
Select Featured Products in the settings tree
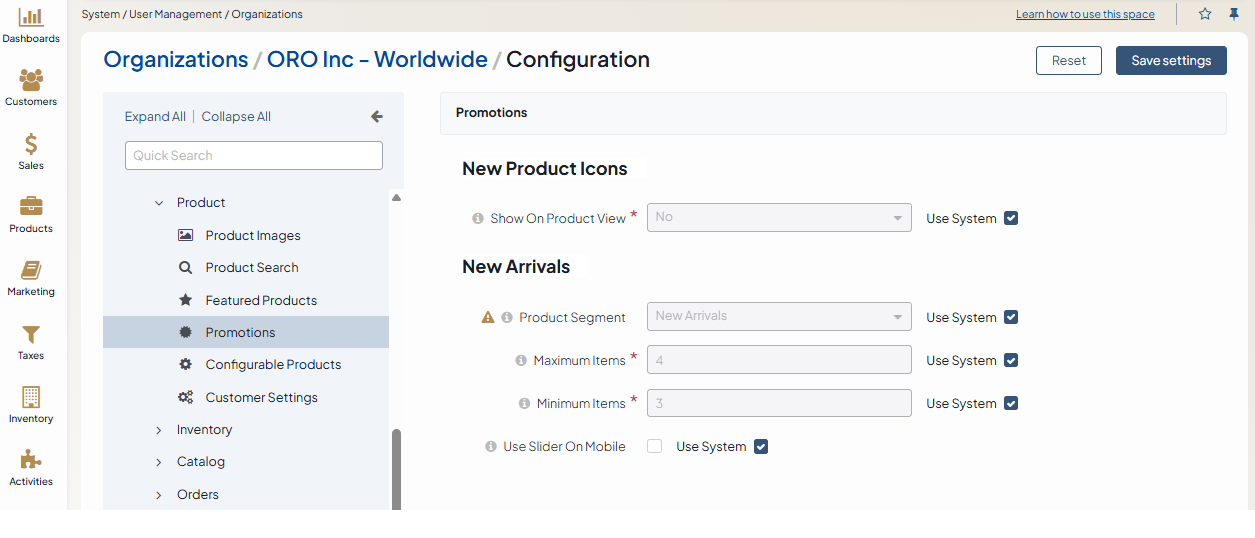coord(261,300)
